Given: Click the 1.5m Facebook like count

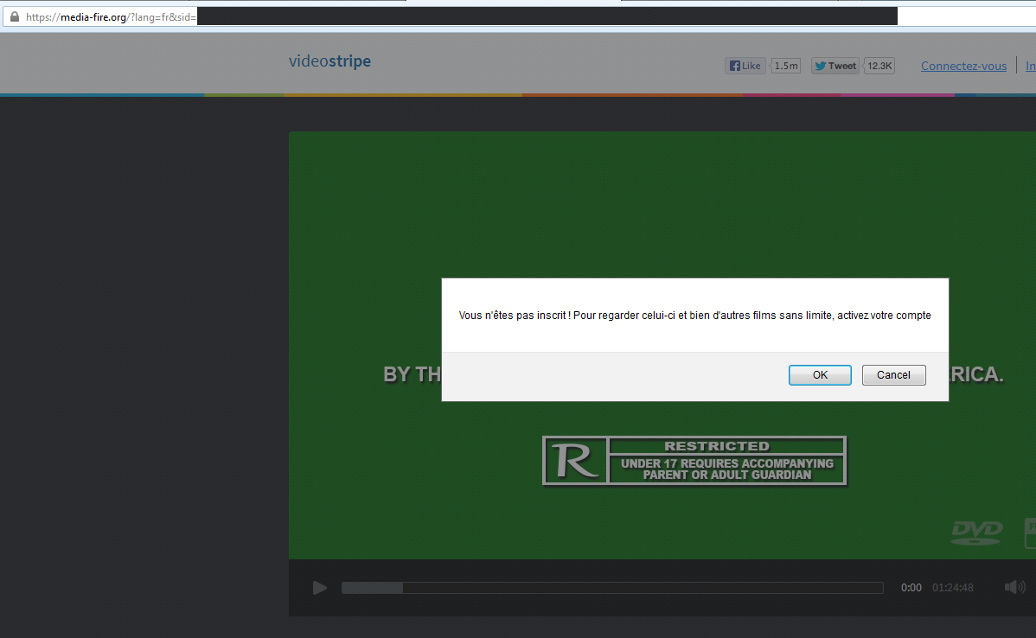Looking at the screenshot, I should pyautogui.click(x=786, y=66).
